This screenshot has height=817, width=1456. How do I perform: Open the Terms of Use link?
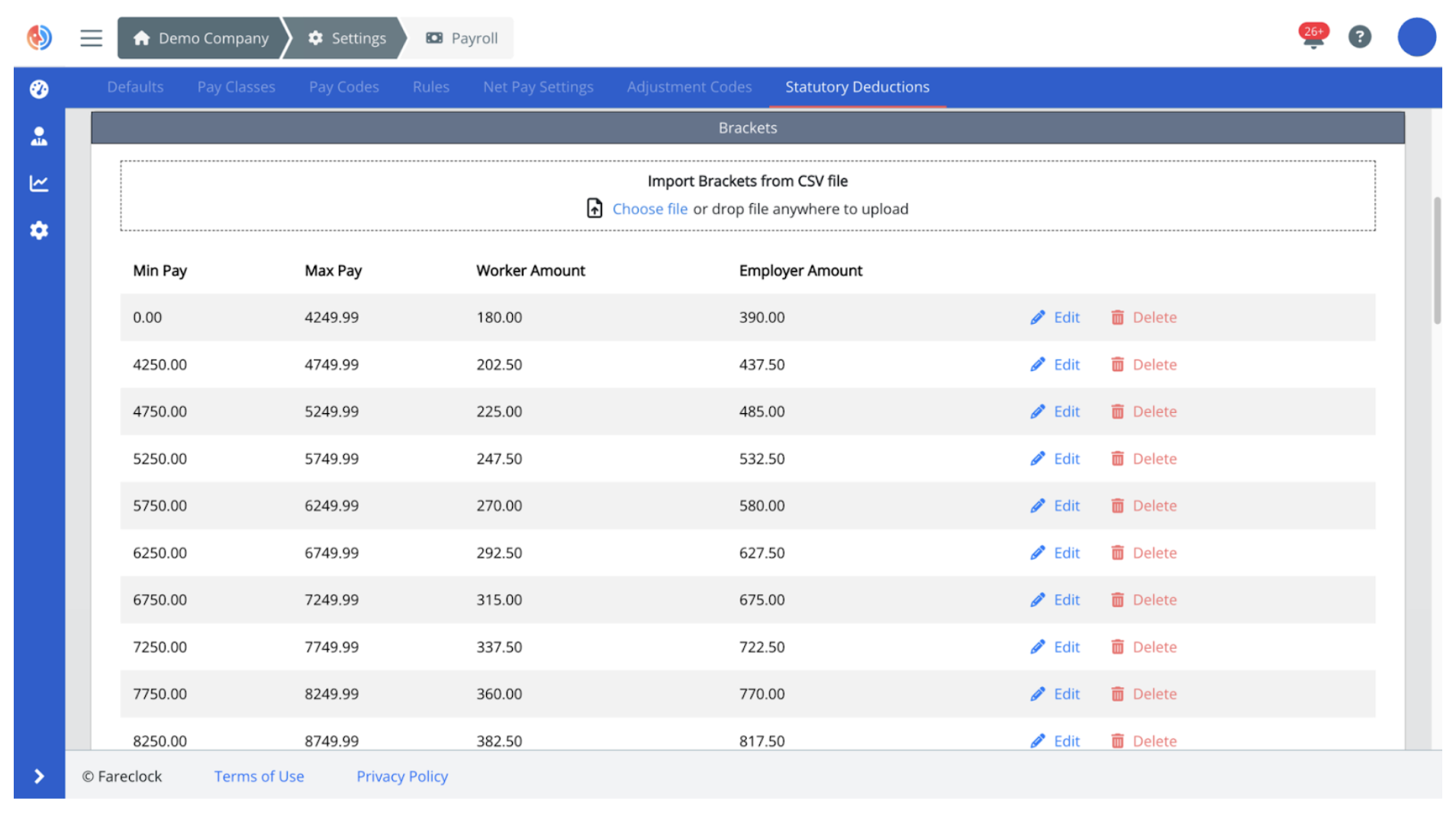(x=259, y=776)
